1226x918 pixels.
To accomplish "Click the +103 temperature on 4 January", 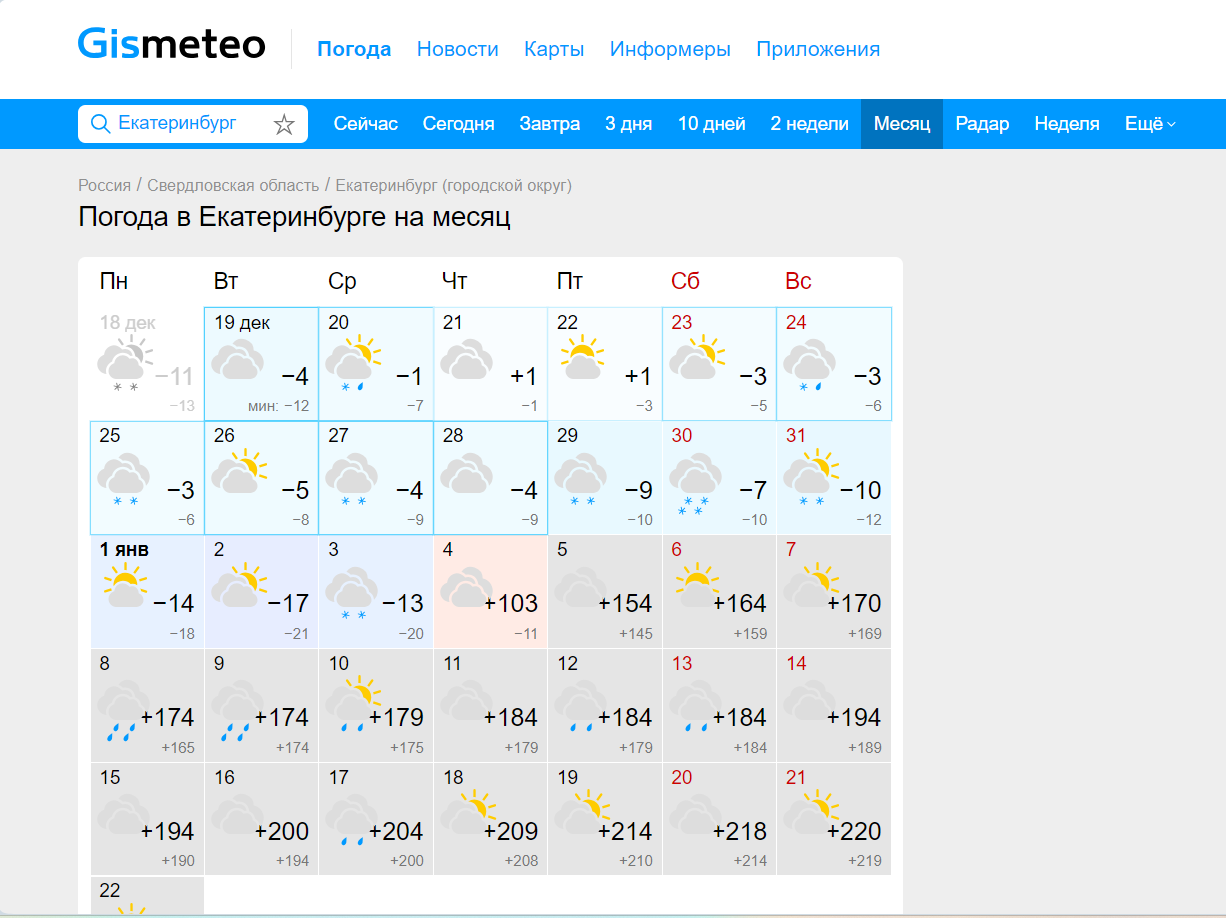I will (511, 604).
